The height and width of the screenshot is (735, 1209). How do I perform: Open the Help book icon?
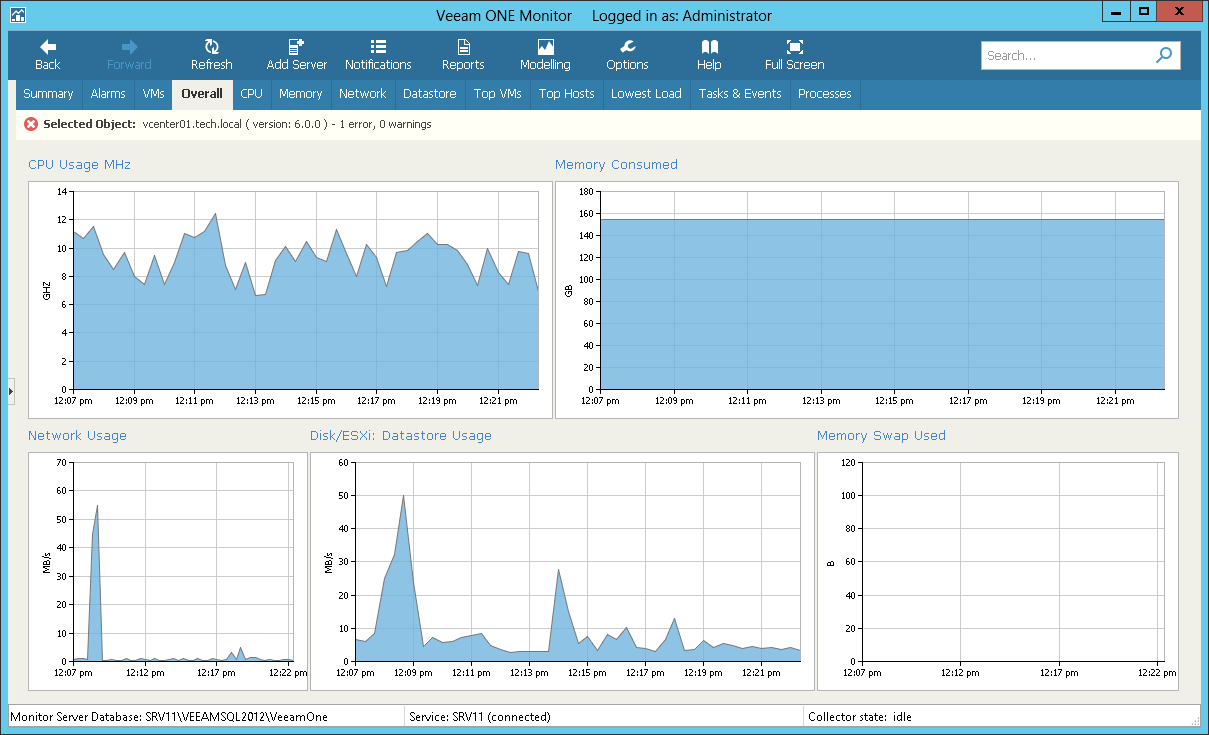tap(709, 55)
